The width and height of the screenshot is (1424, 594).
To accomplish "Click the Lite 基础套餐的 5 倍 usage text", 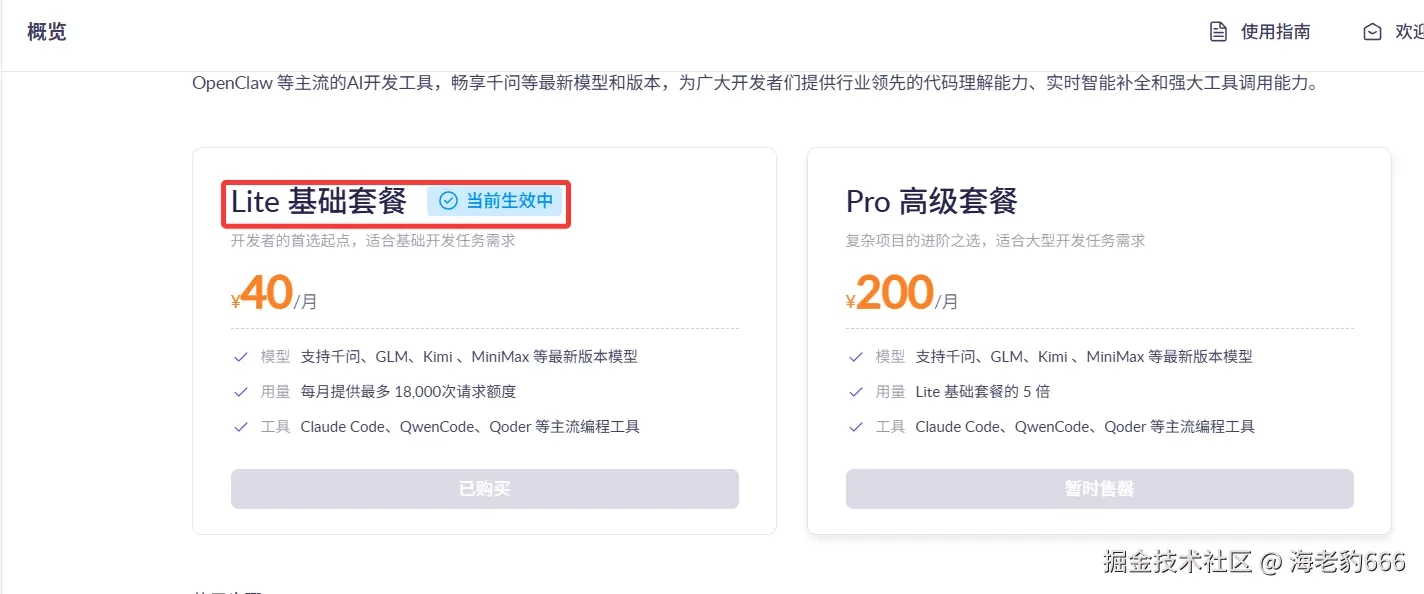I will pyautogui.click(x=982, y=392).
